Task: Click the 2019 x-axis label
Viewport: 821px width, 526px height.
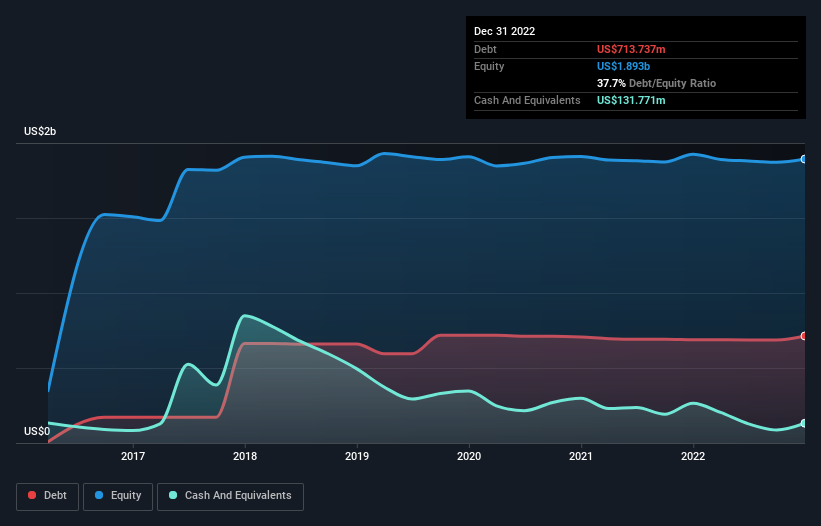Action: [x=357, y=456]
